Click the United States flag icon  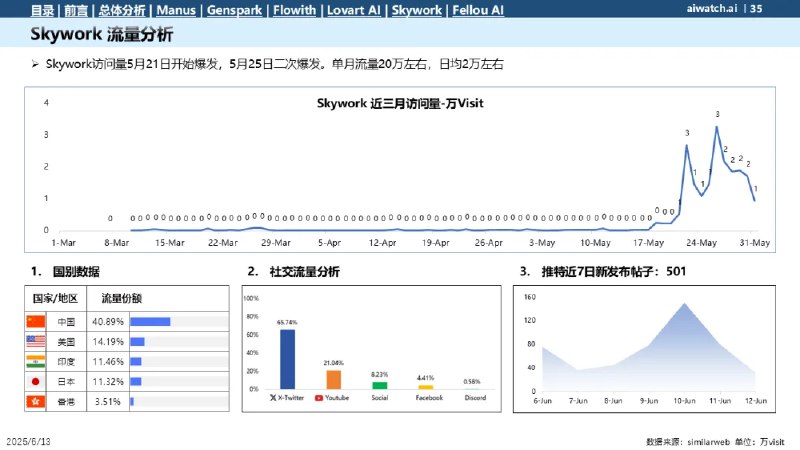(x=36, y=341)
